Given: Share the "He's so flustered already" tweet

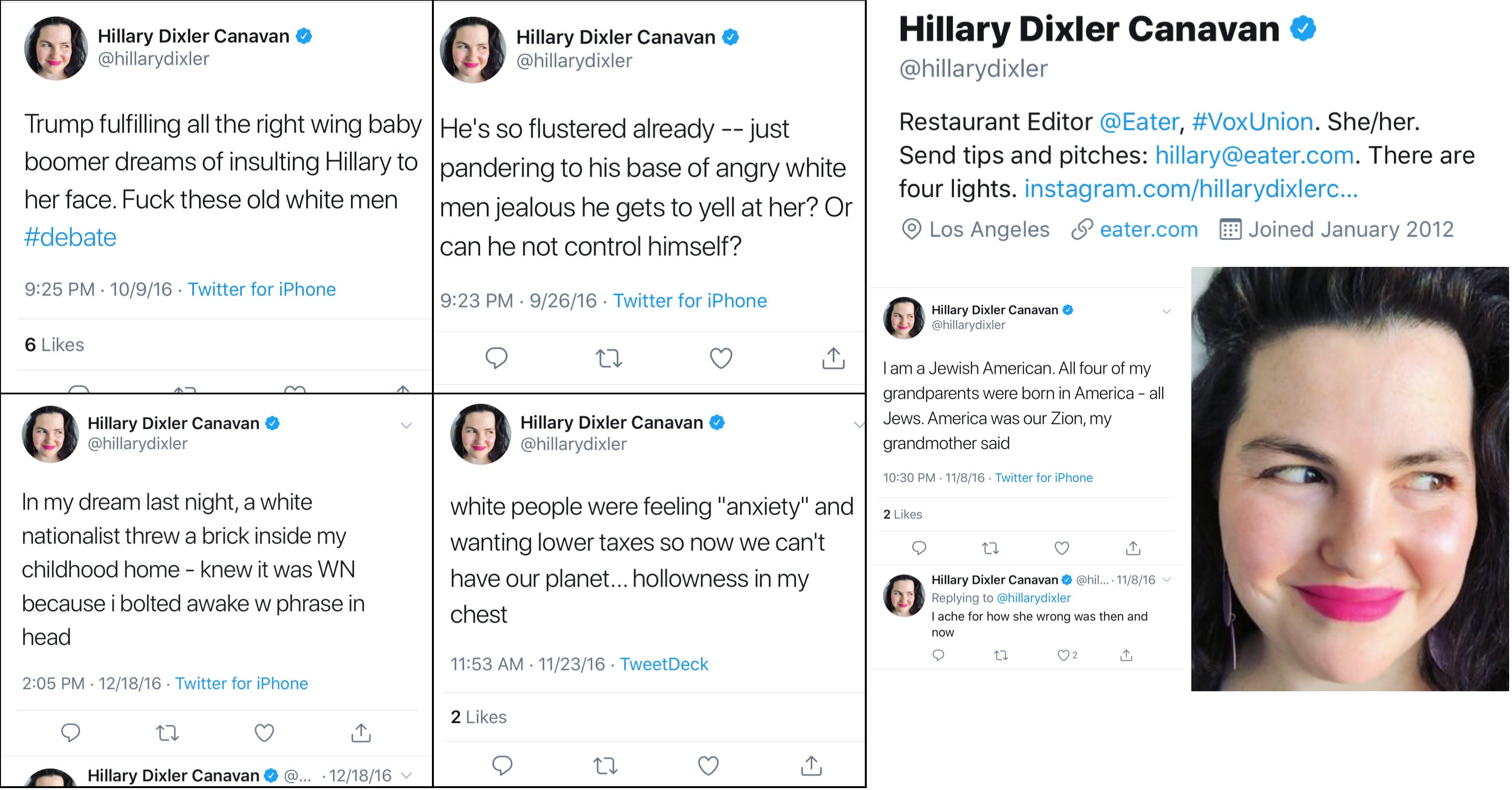Looking at the screenshot, I should [834, 358].
